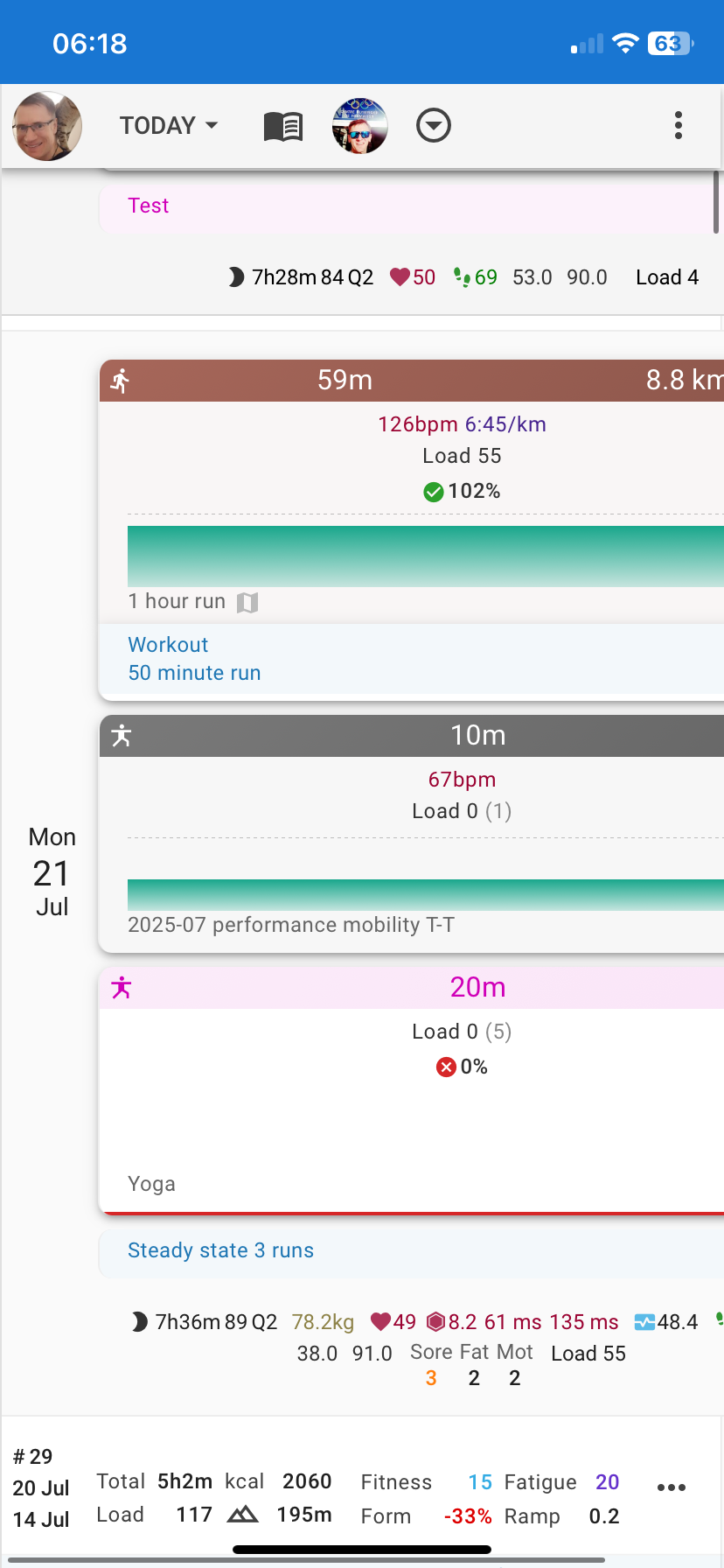Tap the pink Yoga activity icon

[122, 988]
